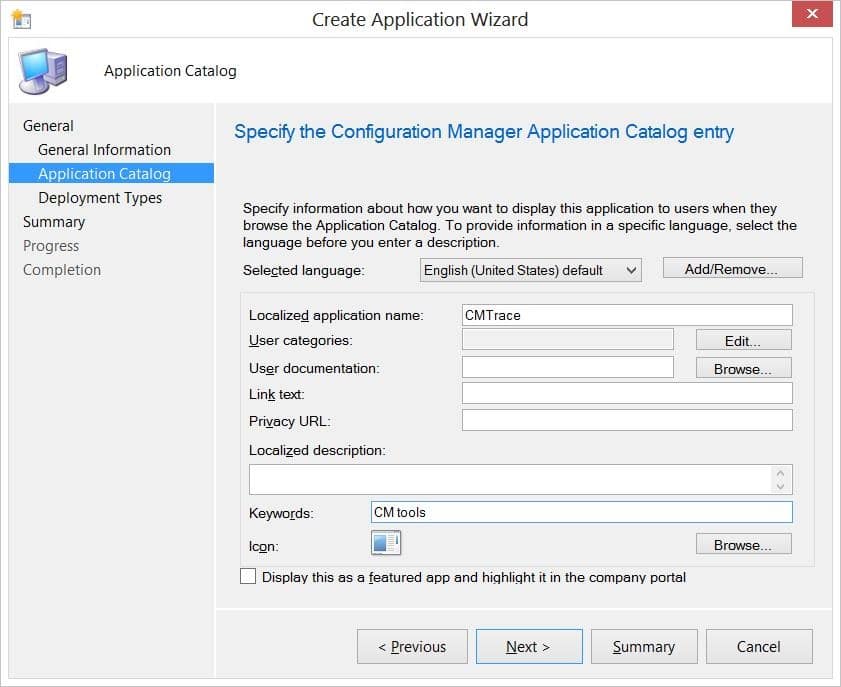Screen dimensions: 841x687
Task: Go back using the Previous button
Action: (412, 646)
